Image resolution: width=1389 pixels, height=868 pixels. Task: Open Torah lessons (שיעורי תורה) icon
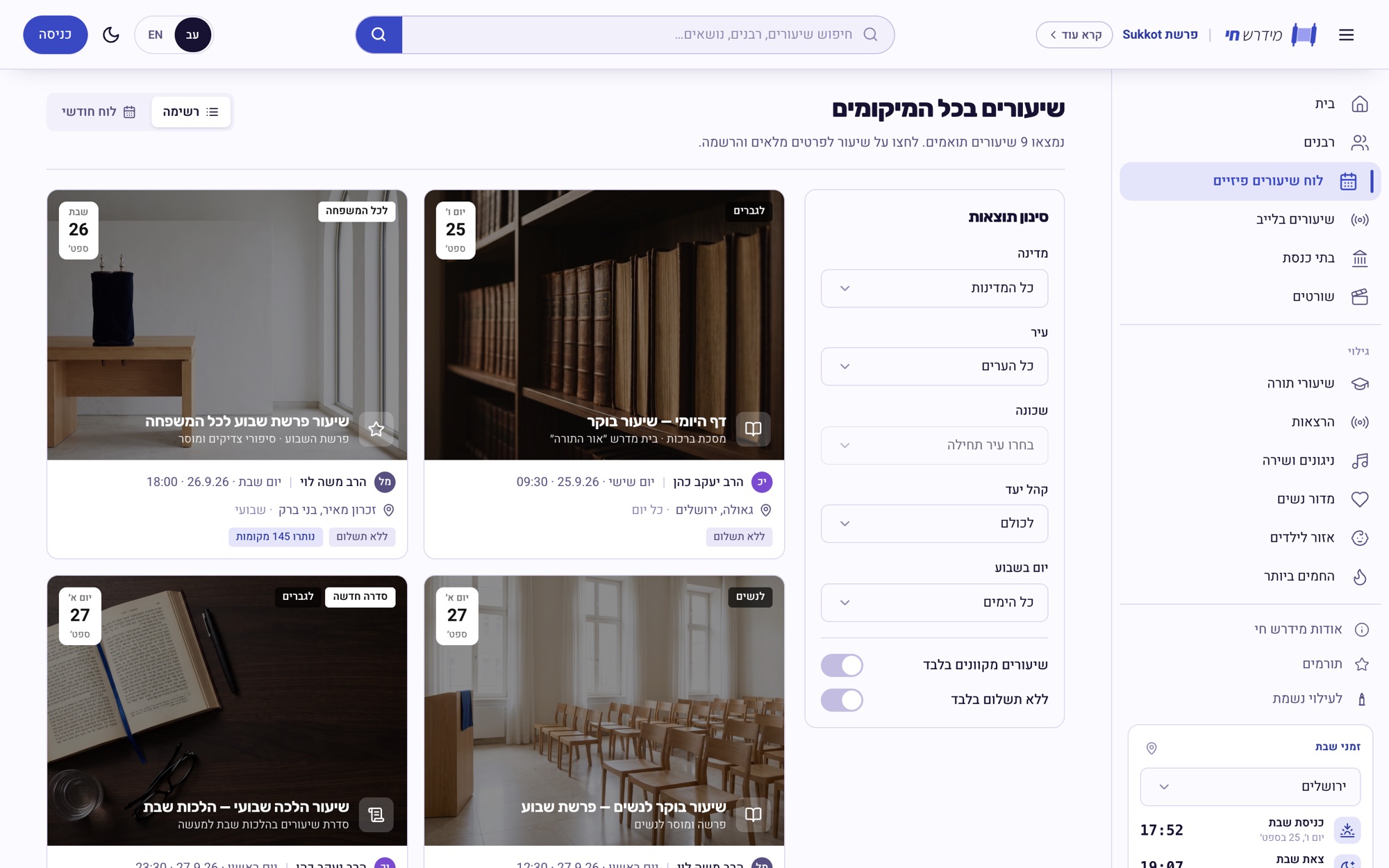[x=1360, y=383]
